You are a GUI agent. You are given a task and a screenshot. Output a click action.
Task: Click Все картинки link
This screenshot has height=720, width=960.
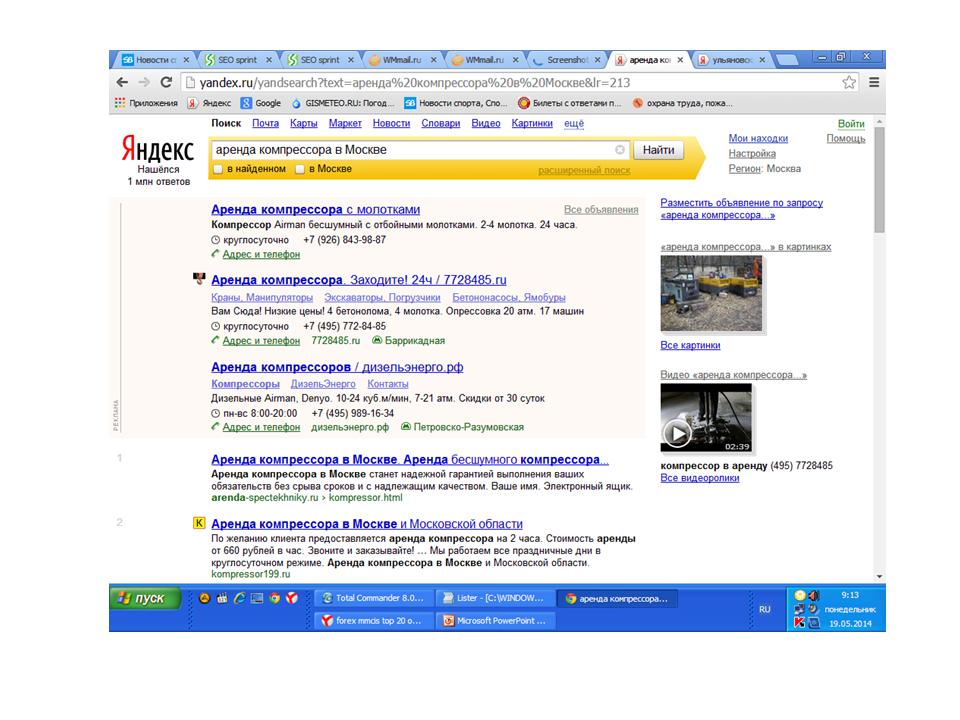[690, 345]
